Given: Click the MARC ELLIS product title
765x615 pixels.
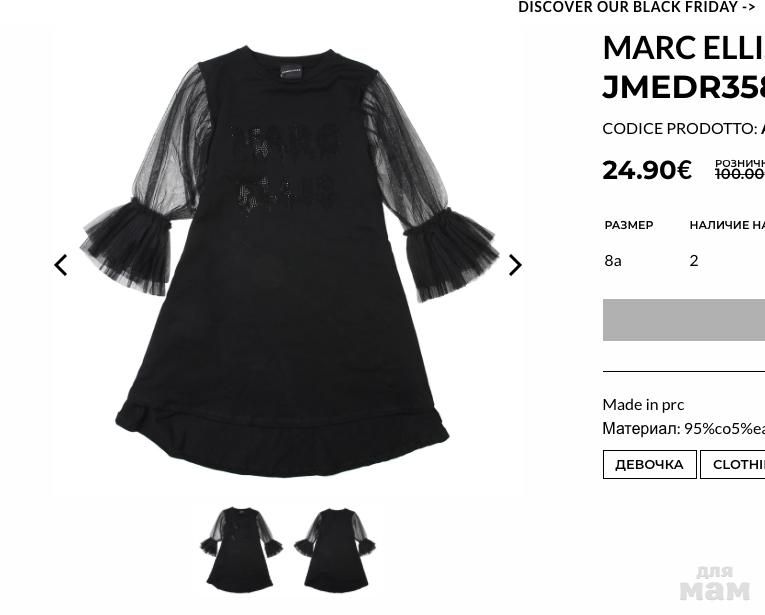Looking at the screenshot, I should [x=684, y=67].
